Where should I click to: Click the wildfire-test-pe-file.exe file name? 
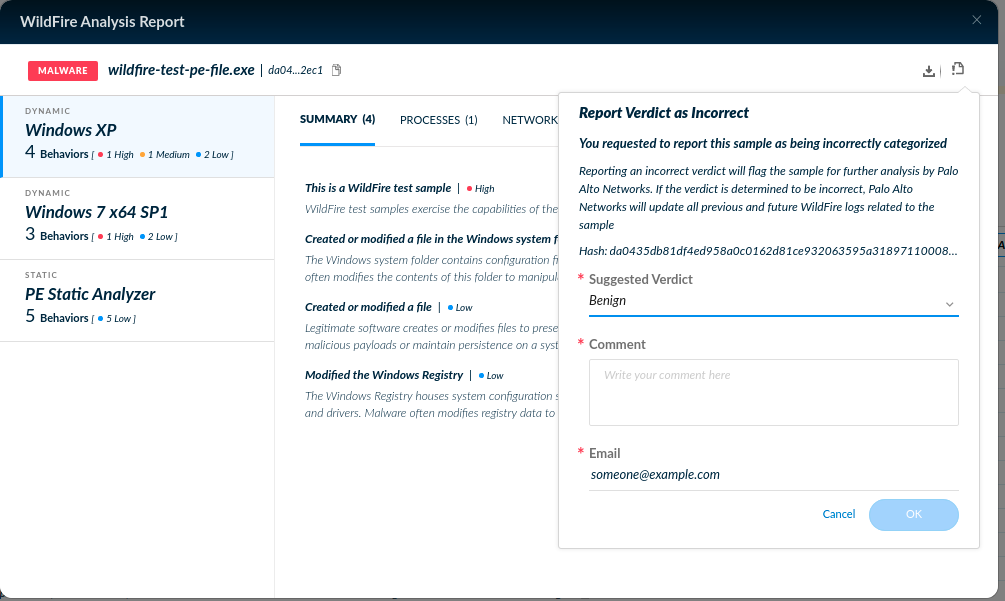pos(181,70)
